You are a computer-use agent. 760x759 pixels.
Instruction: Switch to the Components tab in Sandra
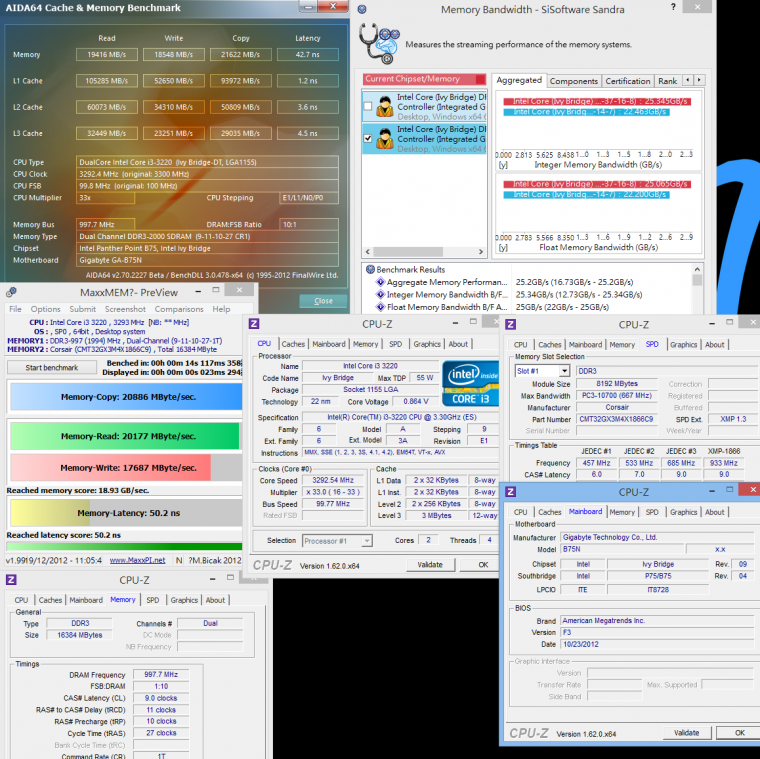pos(574,81)
